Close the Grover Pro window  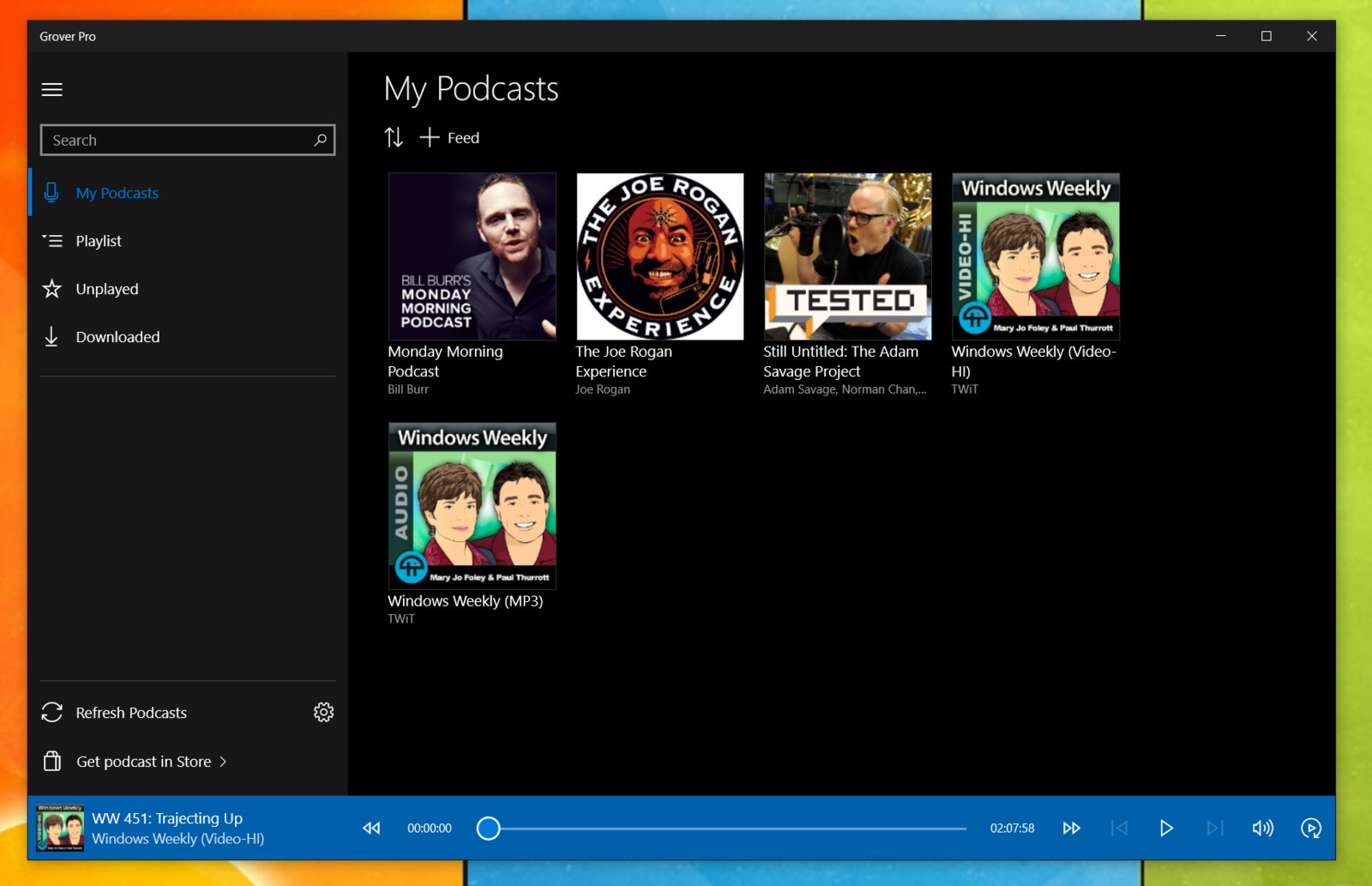[1311, 36]
